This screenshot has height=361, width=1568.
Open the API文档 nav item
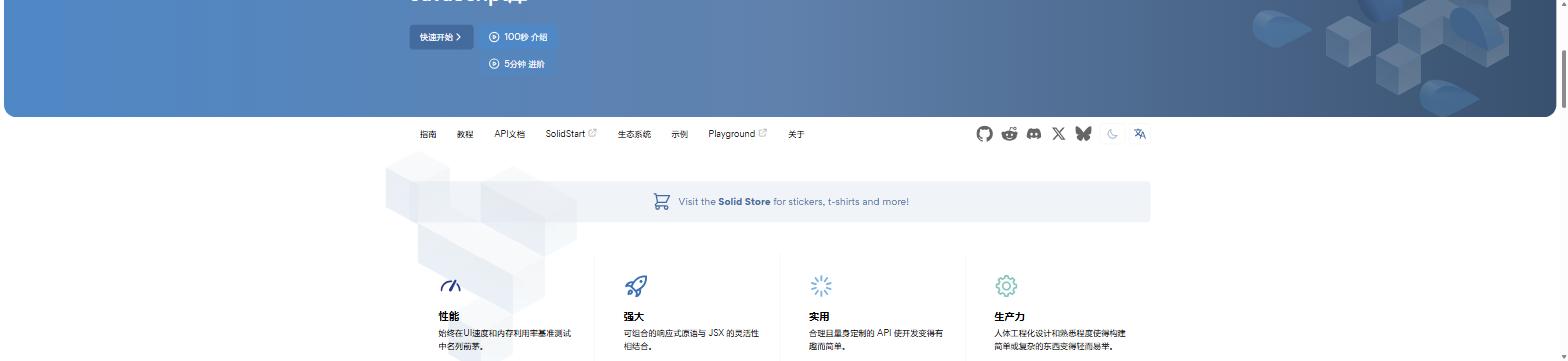tap(509, 134)
